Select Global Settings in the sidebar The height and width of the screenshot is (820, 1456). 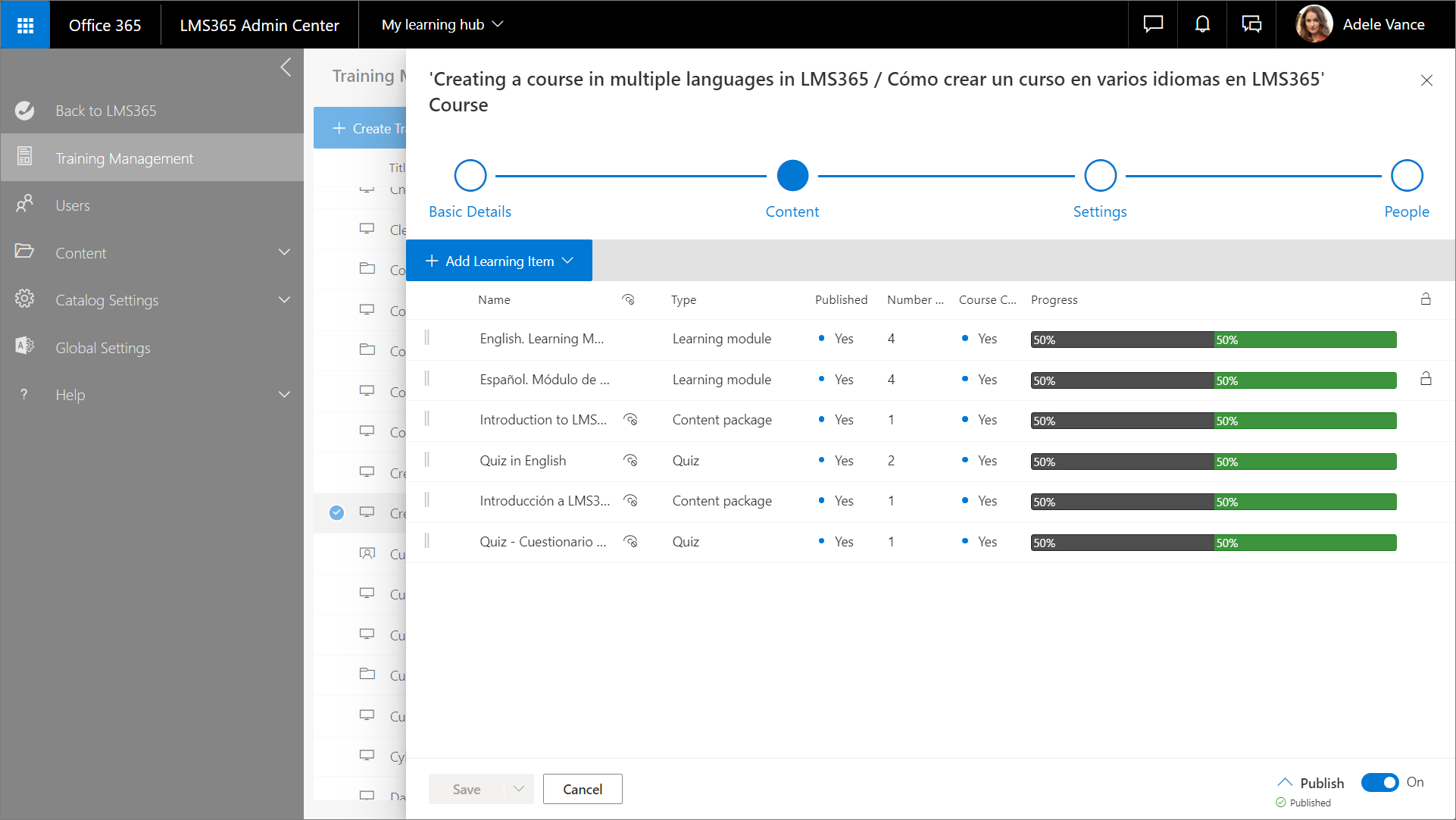[103, 348]
